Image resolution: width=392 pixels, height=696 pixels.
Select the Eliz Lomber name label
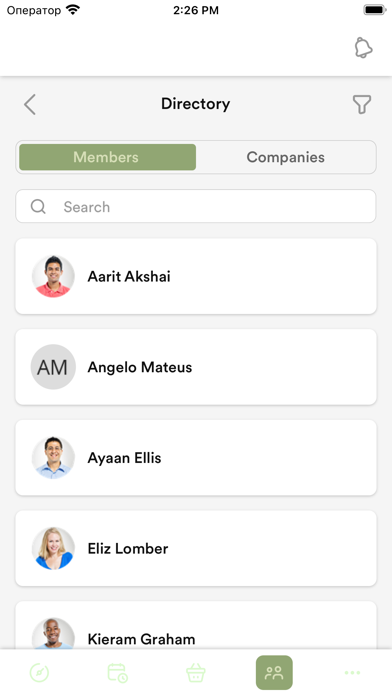click(128, 549)
